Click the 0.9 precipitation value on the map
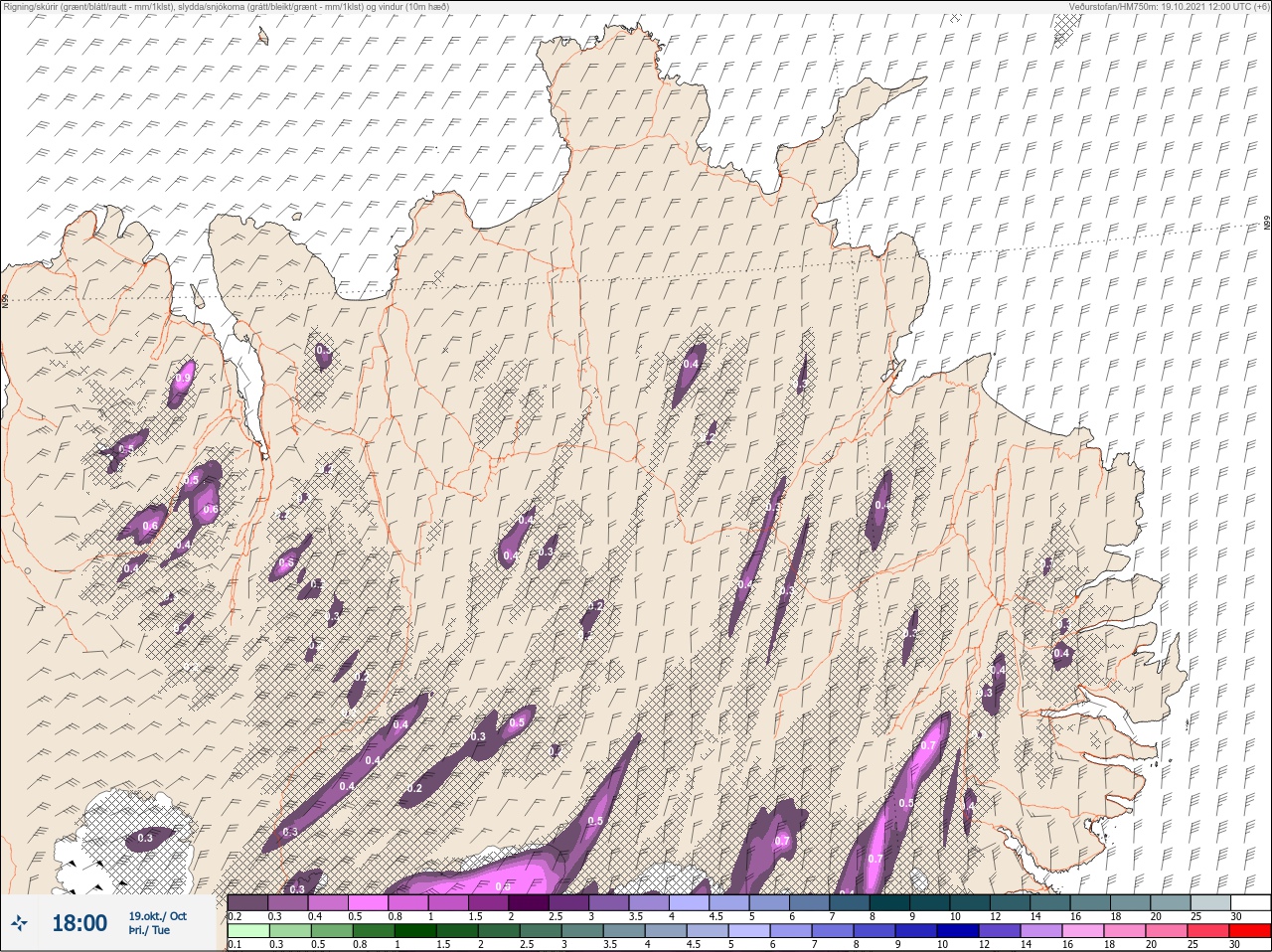The image size is (1272, 952). [x=183, y=379]
